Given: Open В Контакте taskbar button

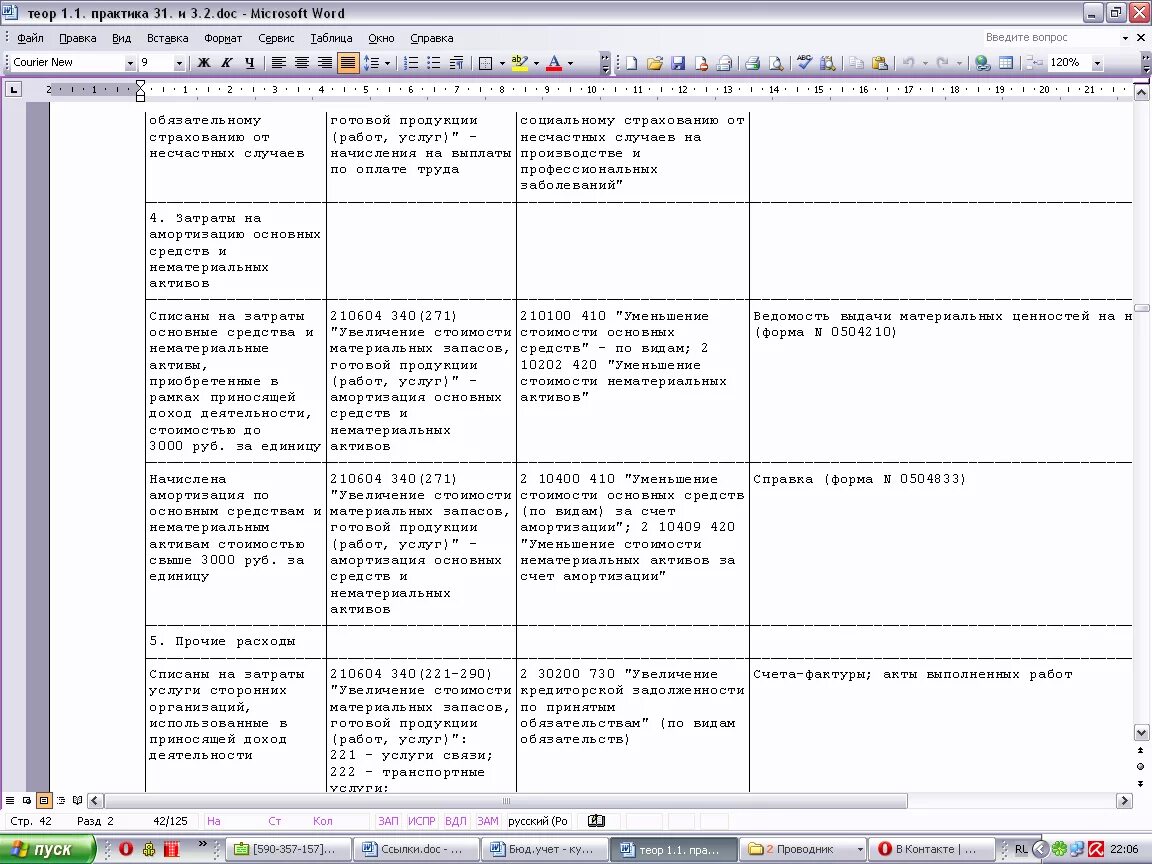Looking at the screenshot, I should tap(930, 849).
